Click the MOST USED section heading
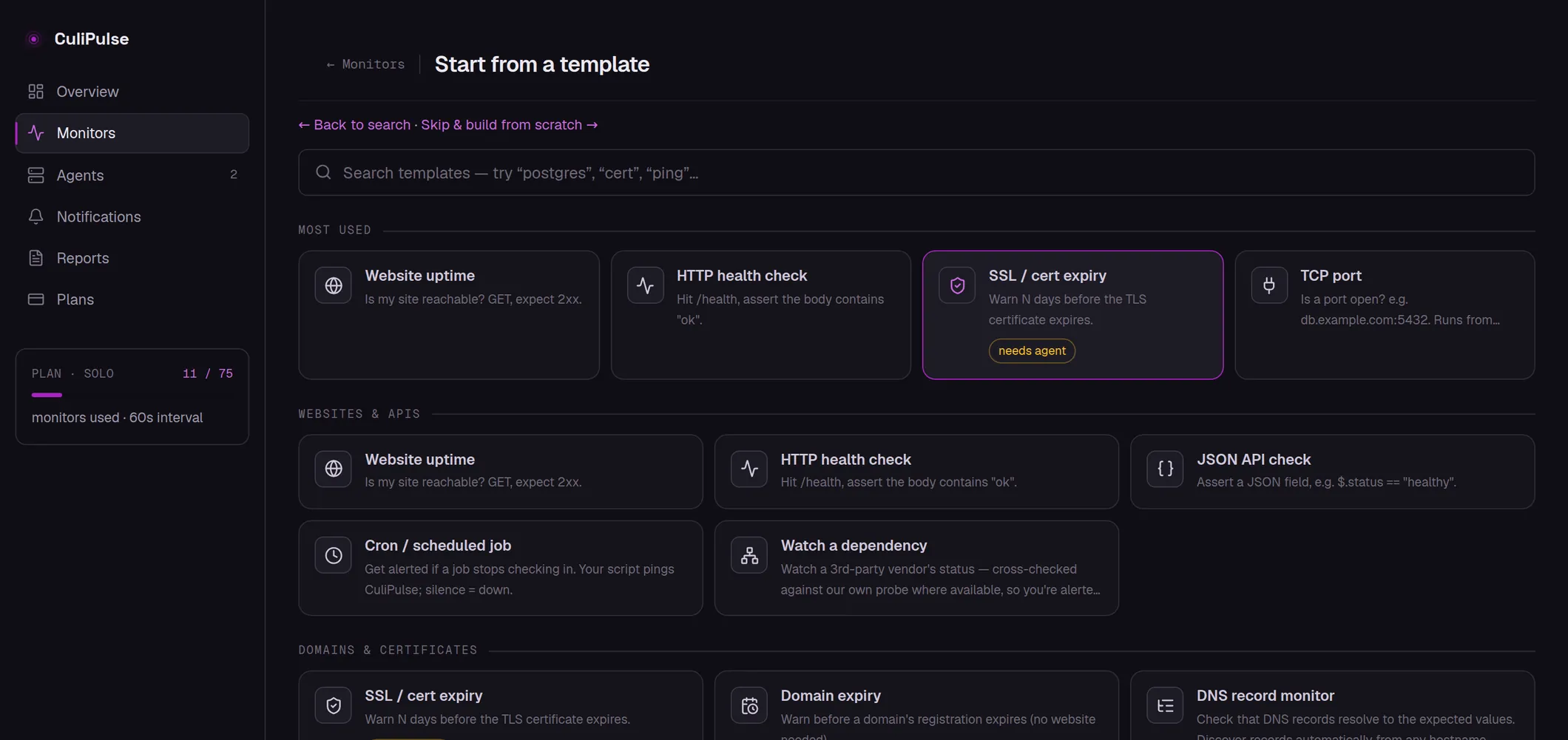 334,230
